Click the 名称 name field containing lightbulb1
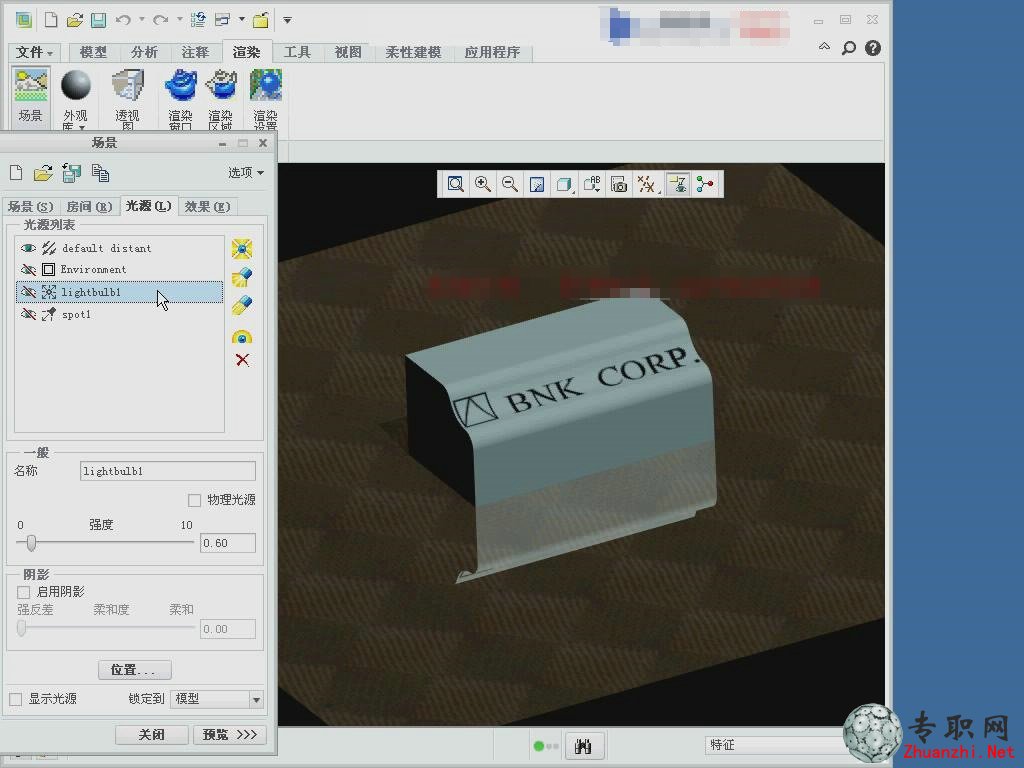 (x=168, y=471)
